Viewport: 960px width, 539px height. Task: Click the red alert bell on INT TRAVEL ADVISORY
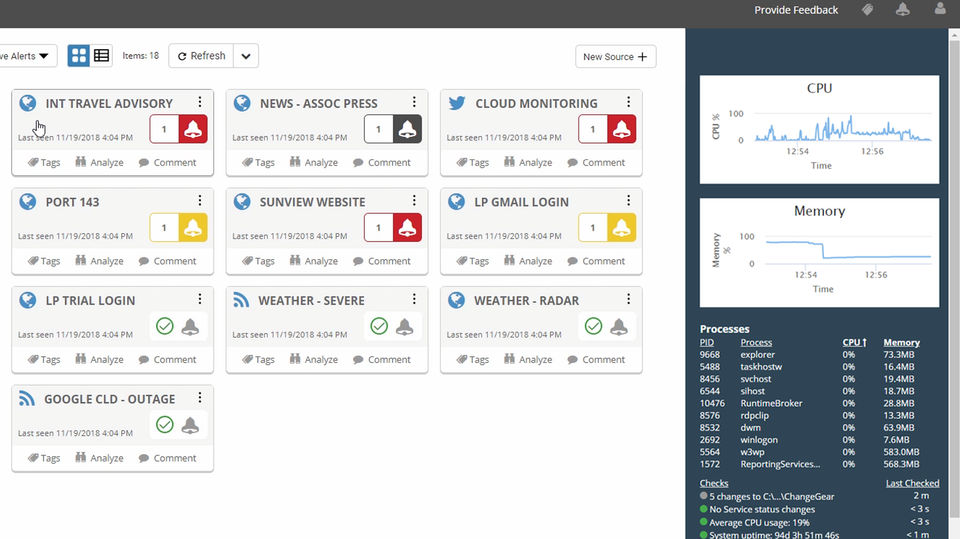point(193,129)
